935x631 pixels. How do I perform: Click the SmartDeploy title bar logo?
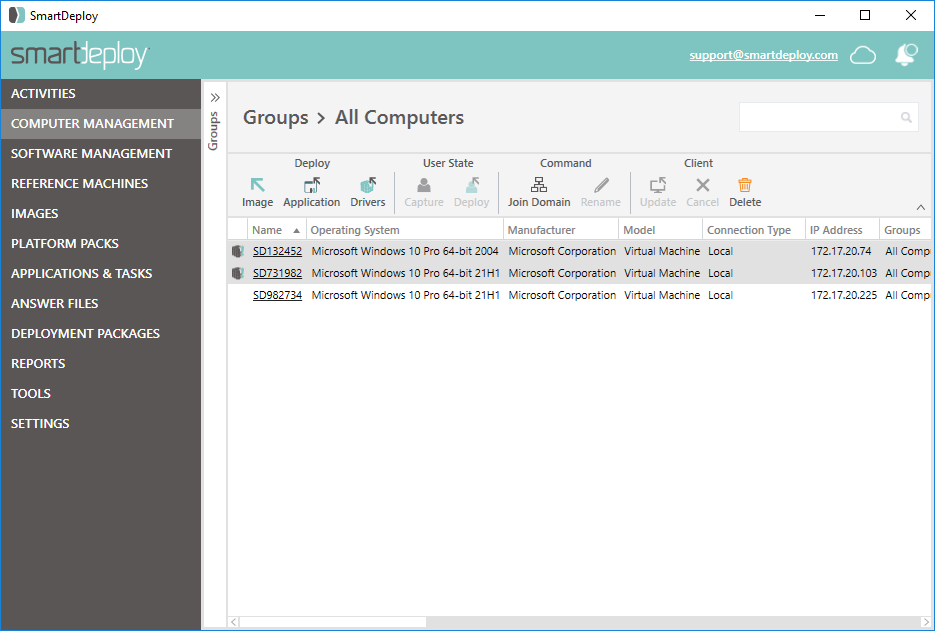(17, 16)
